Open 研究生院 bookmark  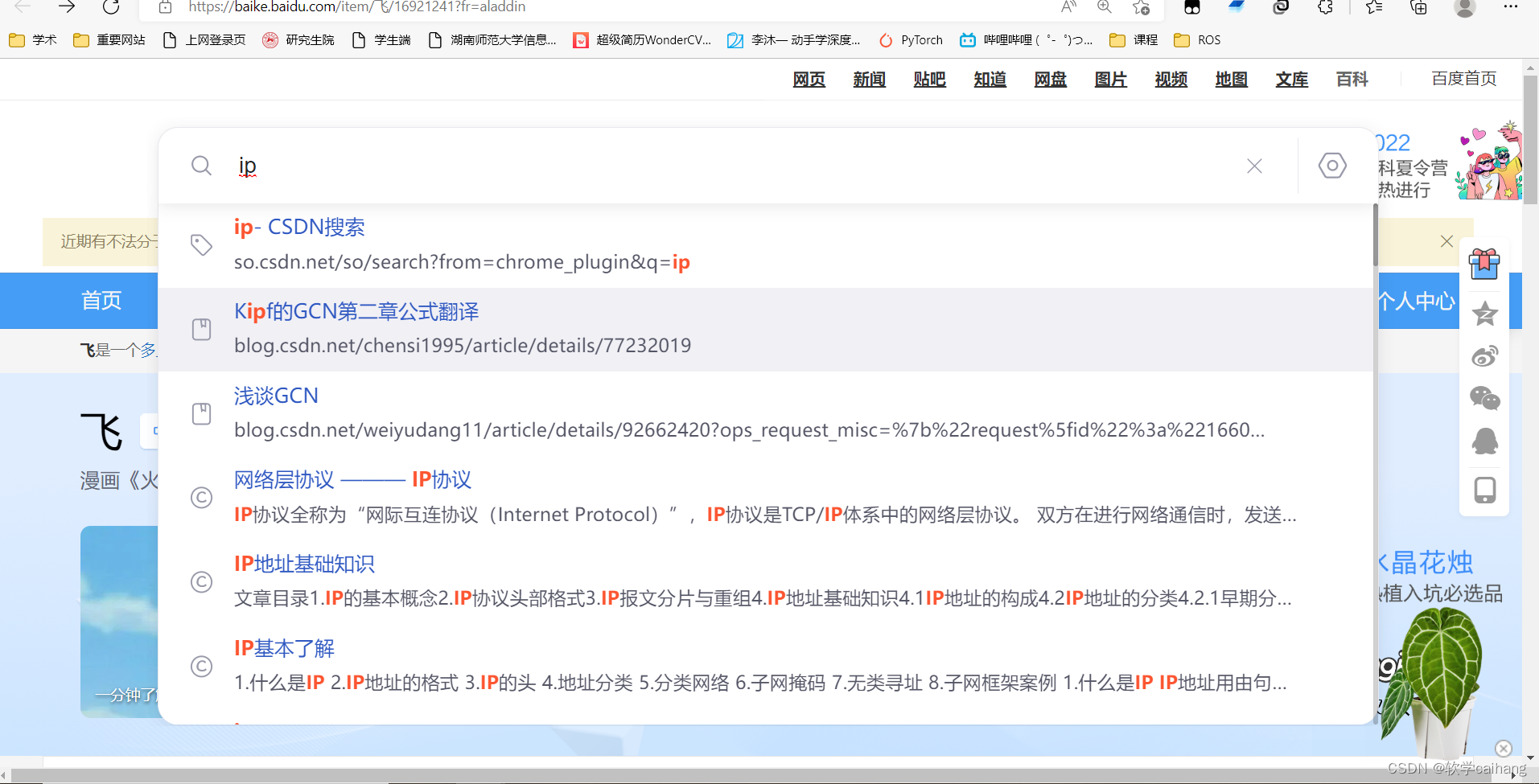(x=298, y=40)
